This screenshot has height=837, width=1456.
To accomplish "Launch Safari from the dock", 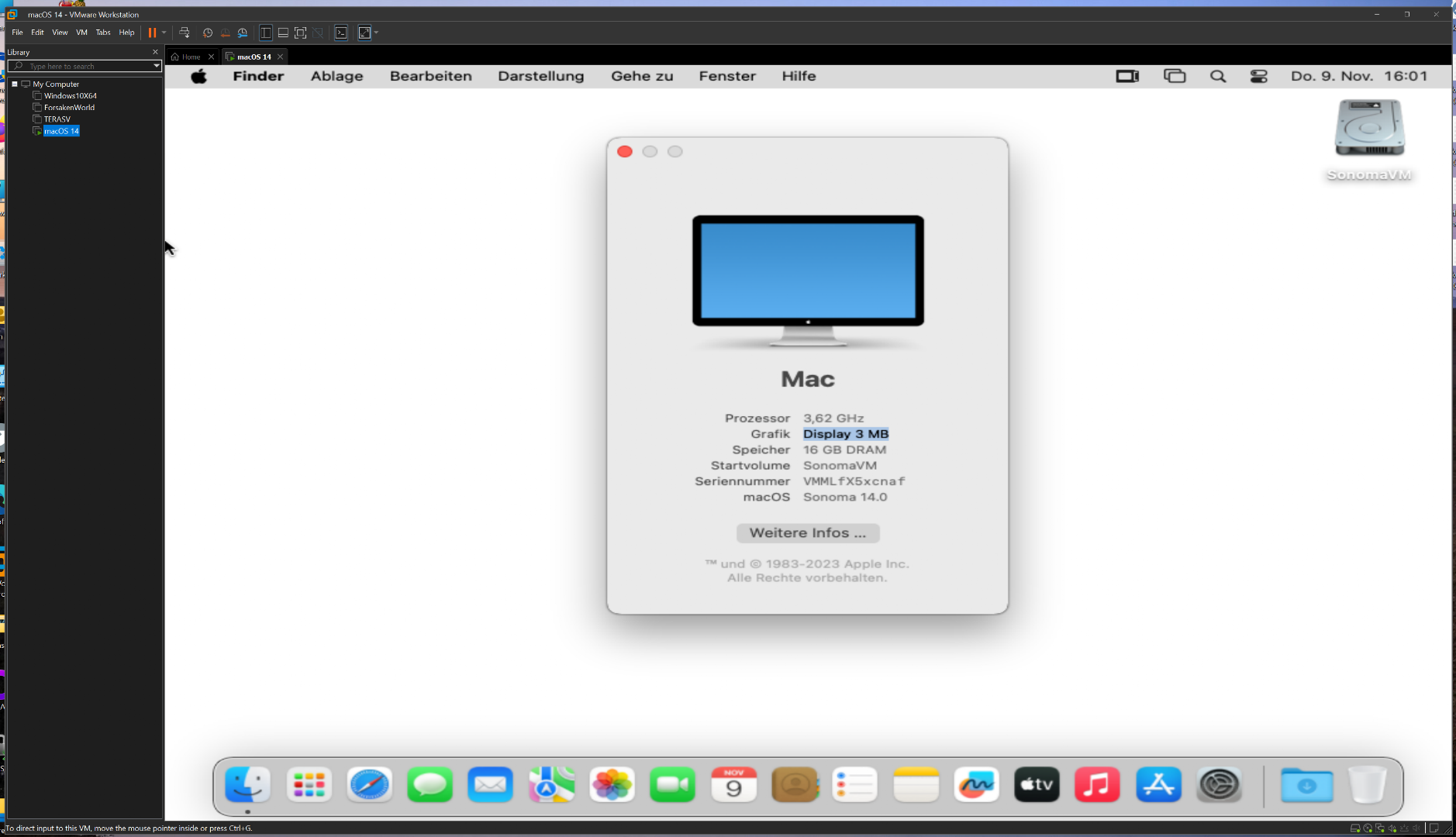I will [370, 785].
